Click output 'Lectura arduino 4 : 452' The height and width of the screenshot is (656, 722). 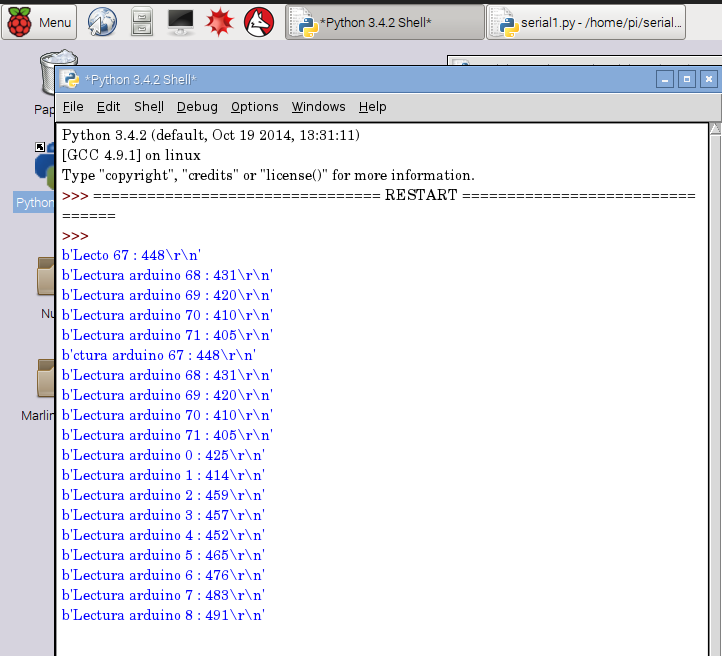click(163, 535)
